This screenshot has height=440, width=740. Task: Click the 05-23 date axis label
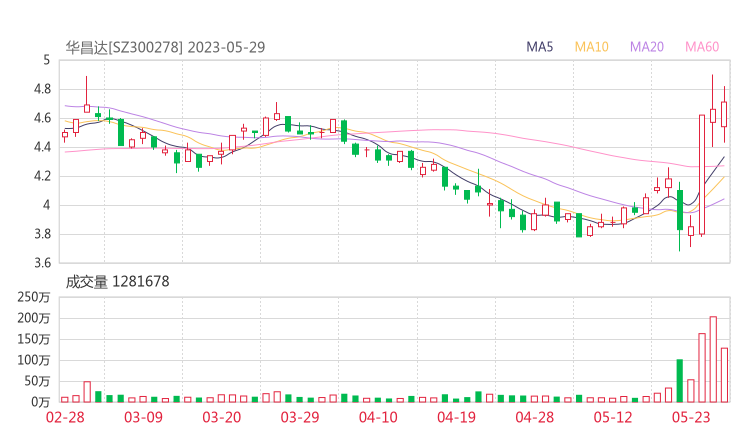691,417
